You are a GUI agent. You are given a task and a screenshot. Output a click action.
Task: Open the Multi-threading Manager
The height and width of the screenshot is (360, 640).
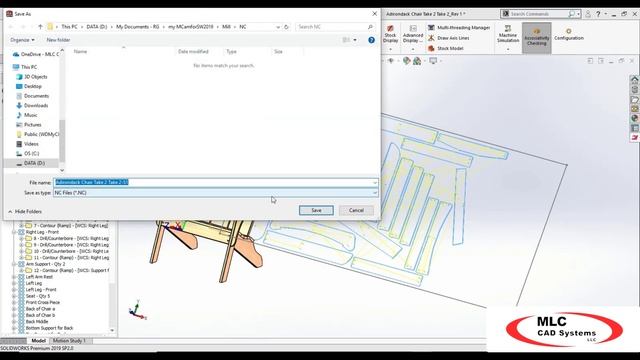(459, 27)
